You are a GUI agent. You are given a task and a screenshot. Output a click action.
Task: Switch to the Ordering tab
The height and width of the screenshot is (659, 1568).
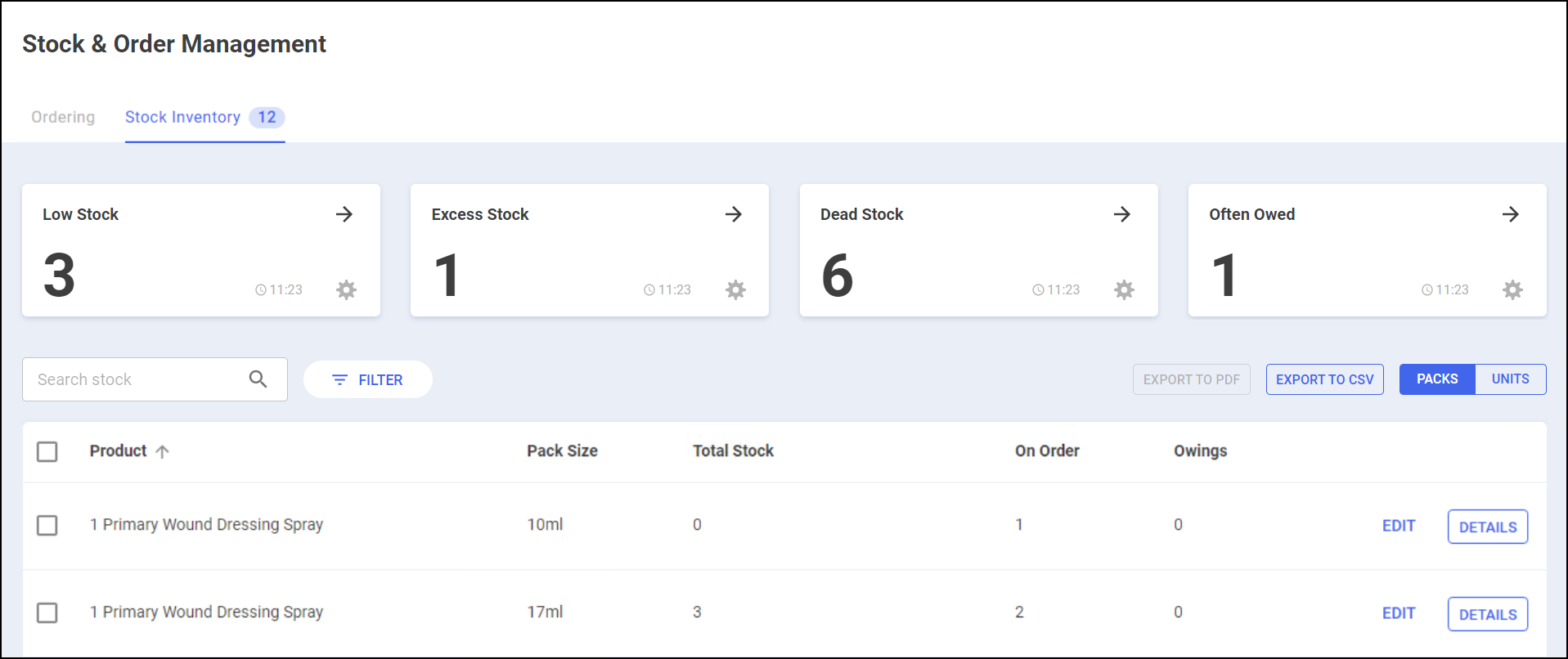coord(63,117)
